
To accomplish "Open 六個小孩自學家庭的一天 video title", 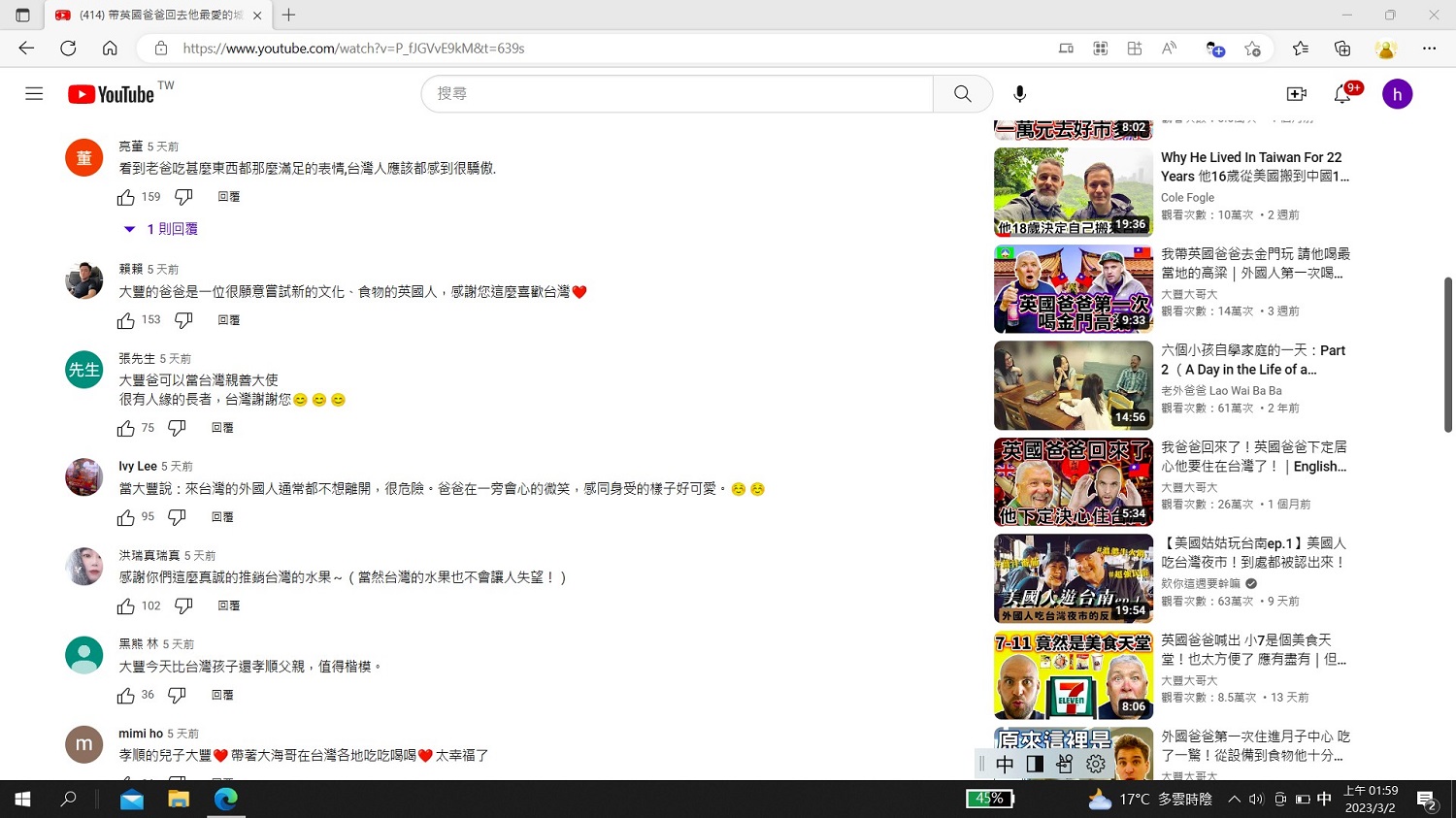I will [1253, 360].
